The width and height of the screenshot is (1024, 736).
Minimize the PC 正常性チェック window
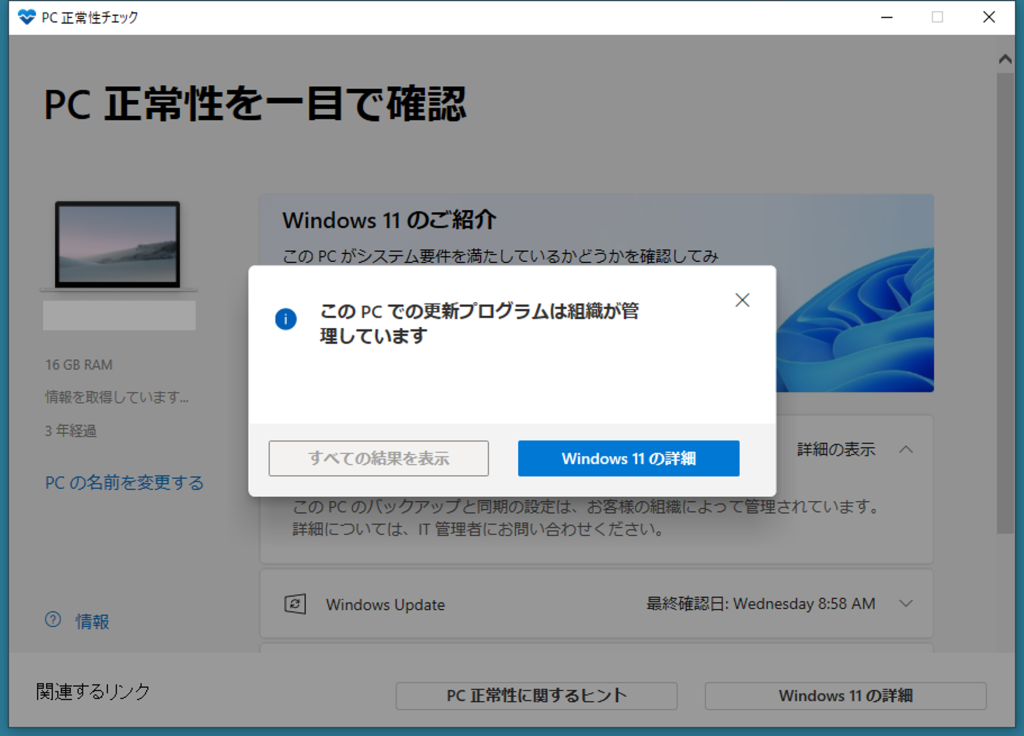point(886,18)
